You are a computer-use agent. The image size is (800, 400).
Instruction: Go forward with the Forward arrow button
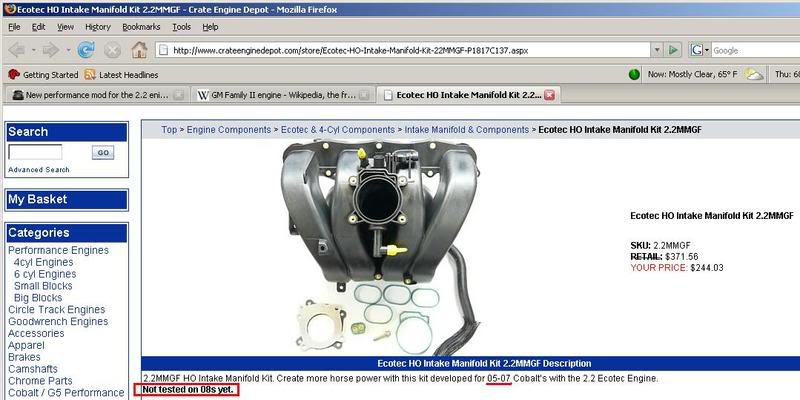point(51,50)
